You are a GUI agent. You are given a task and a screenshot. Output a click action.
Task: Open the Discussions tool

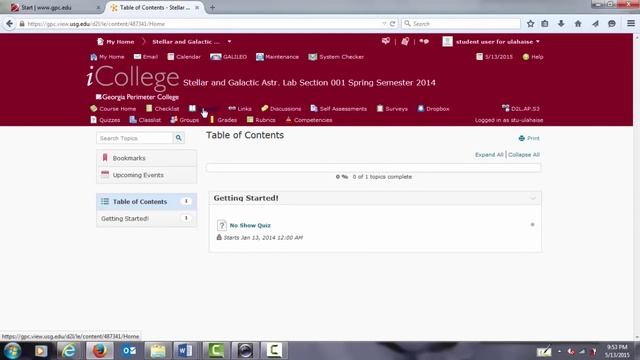281,109
